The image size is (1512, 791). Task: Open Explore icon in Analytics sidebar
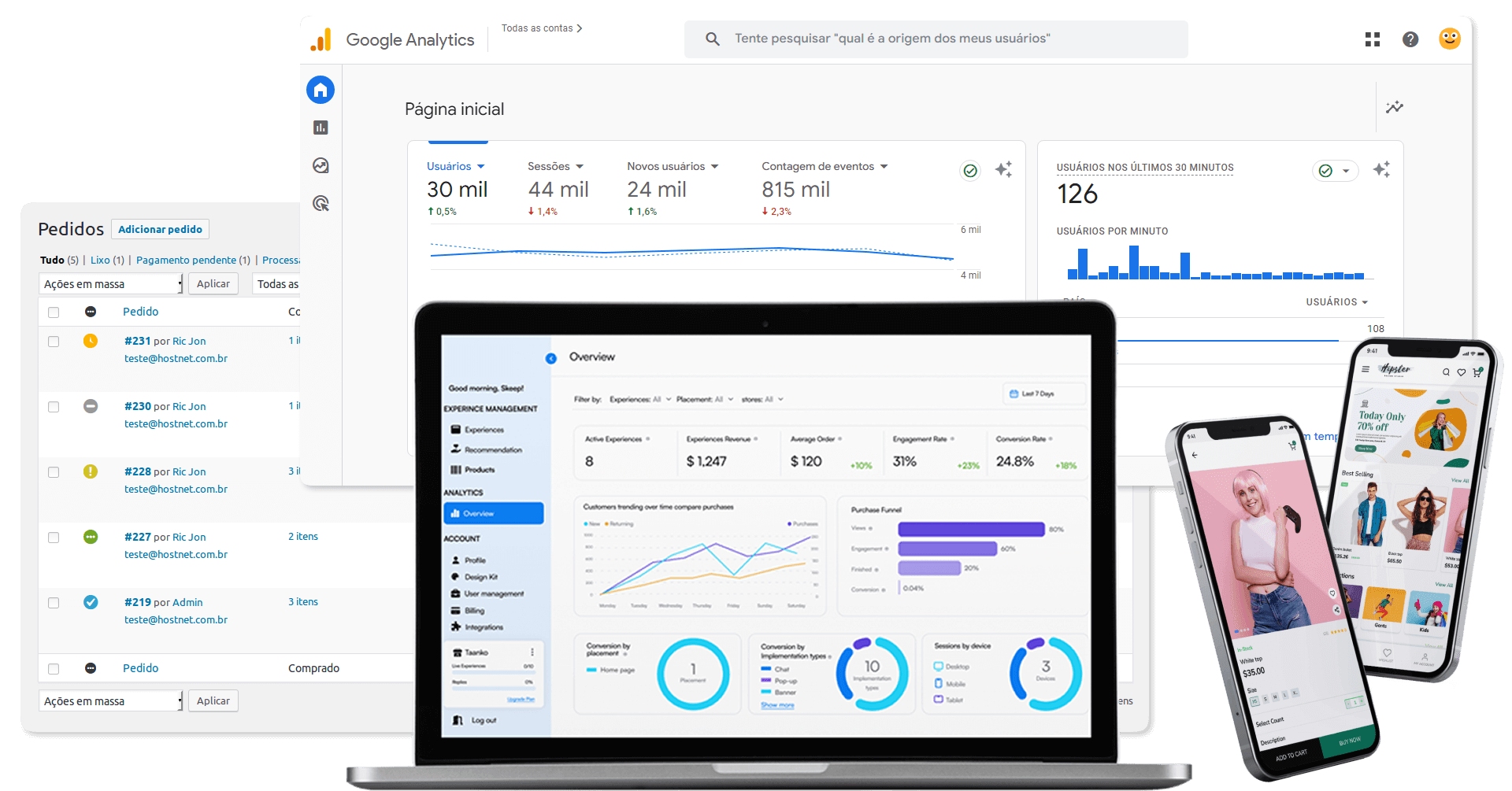321,165
